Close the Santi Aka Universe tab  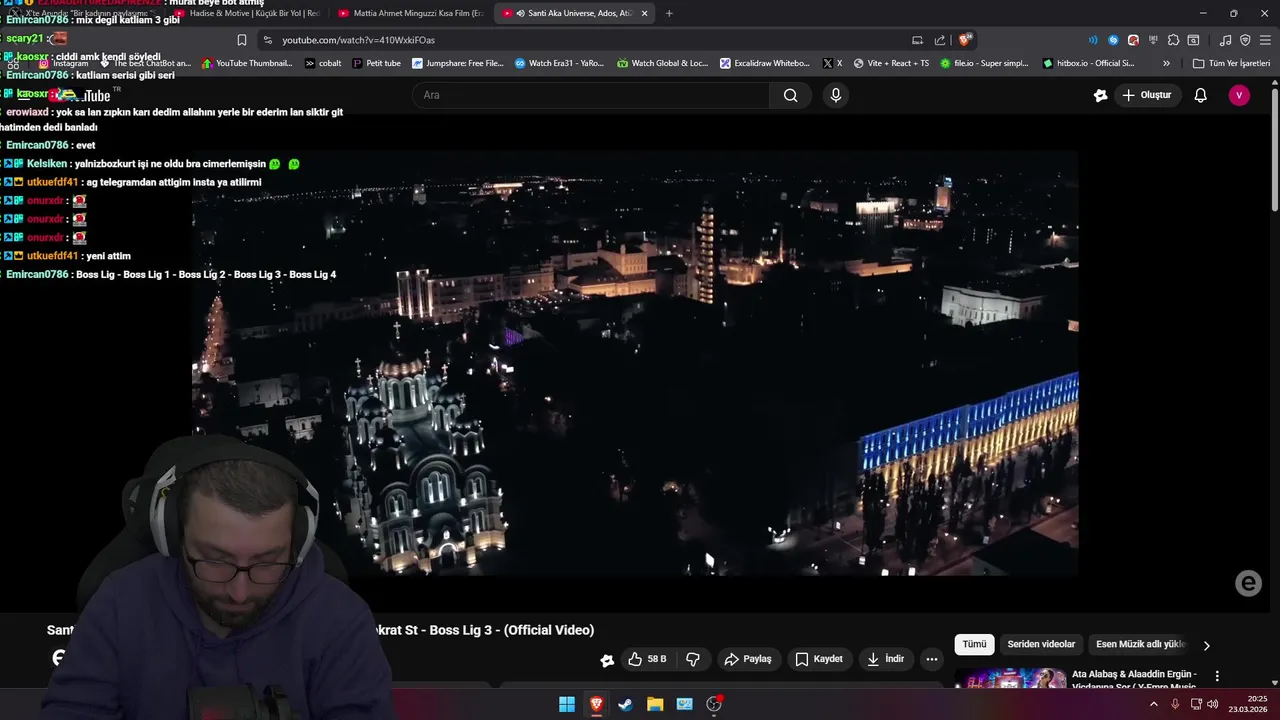644,13
